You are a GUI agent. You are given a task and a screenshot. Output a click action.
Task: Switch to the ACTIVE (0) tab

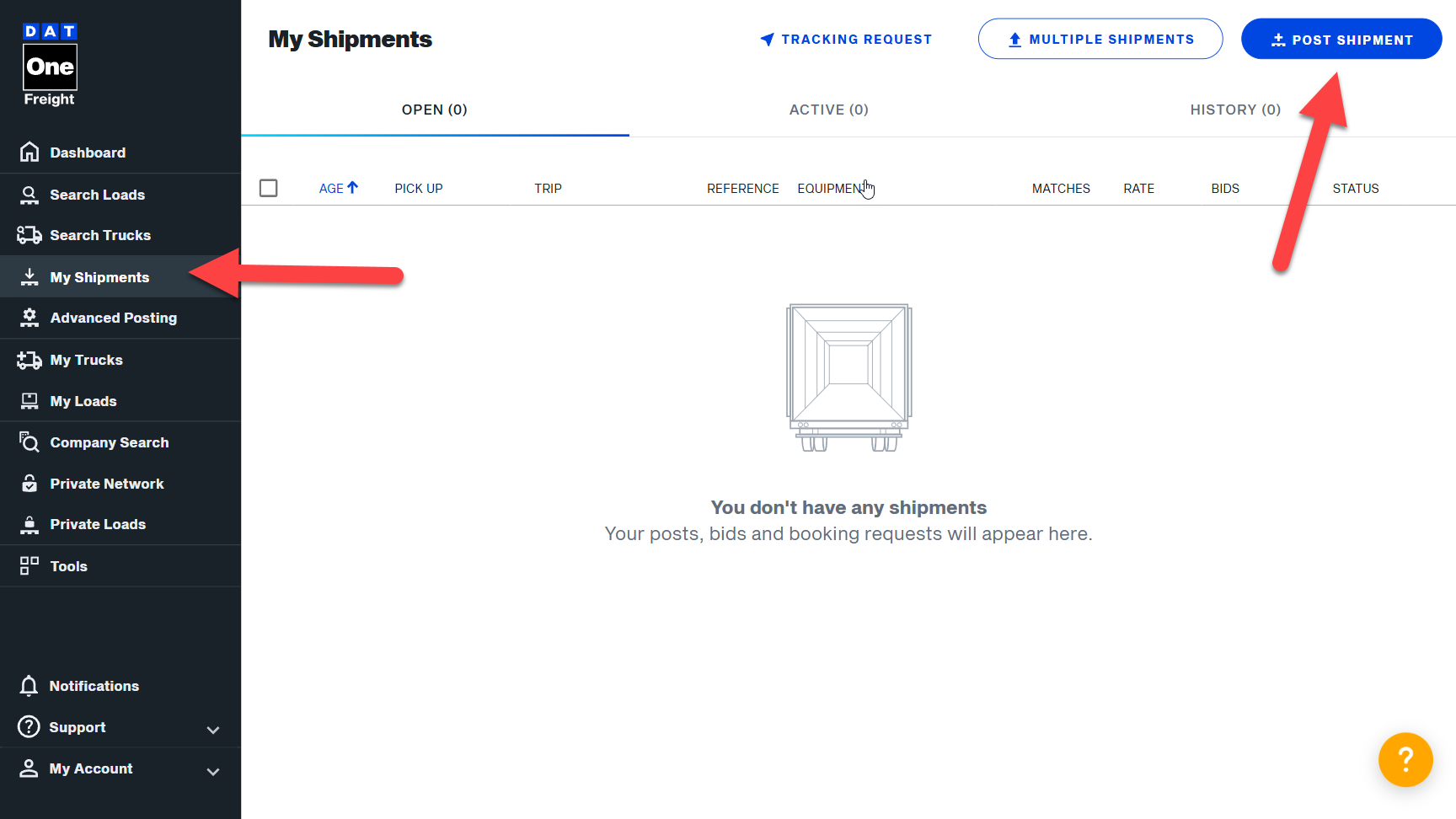click(x=829, y=110)
